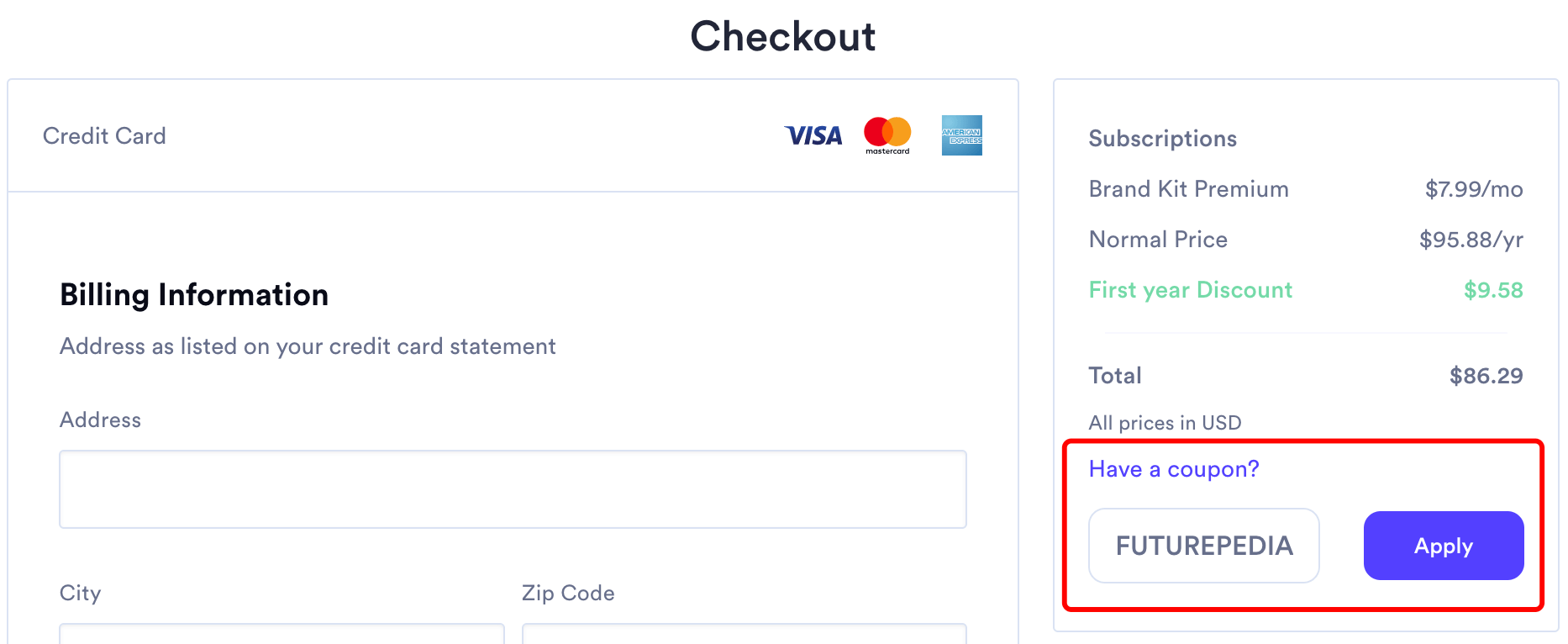Click into the Zip Code field
Image resolution: width=1568 pixels, height=644 pixels.
click(744, 634)
